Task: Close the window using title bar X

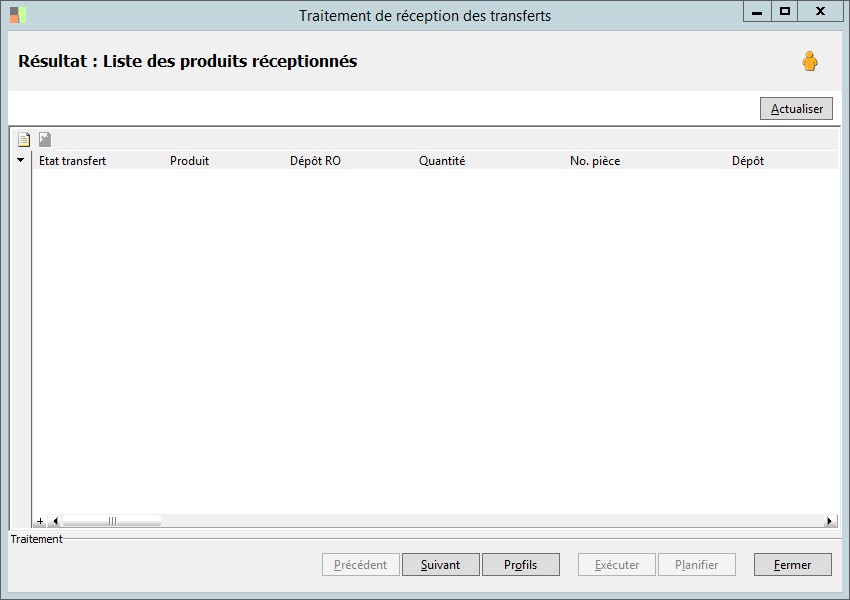Action: [x=820, y=12]
